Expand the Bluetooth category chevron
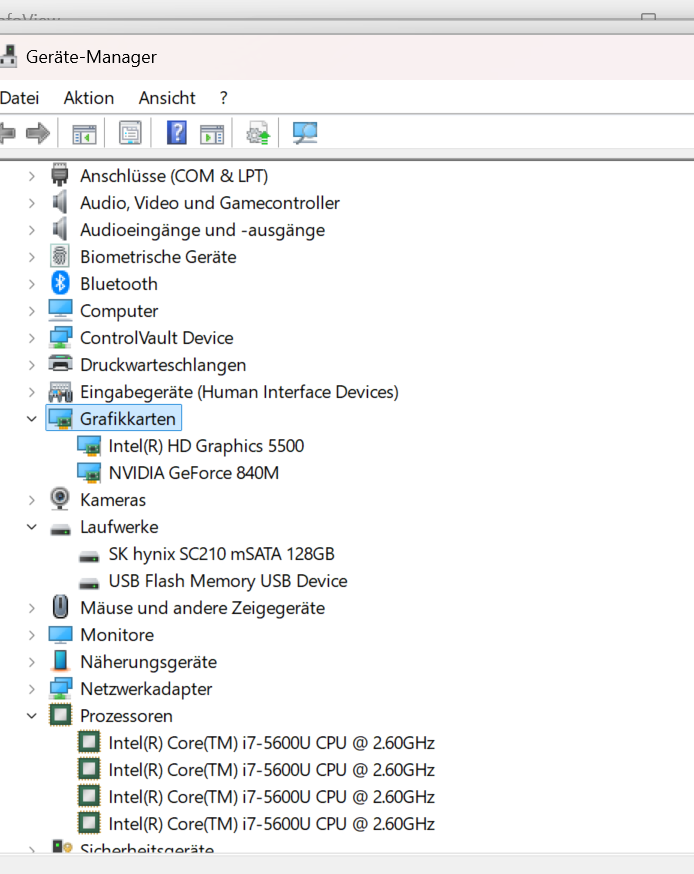Screen dimensions: 694x874 (x=32, y=284)
